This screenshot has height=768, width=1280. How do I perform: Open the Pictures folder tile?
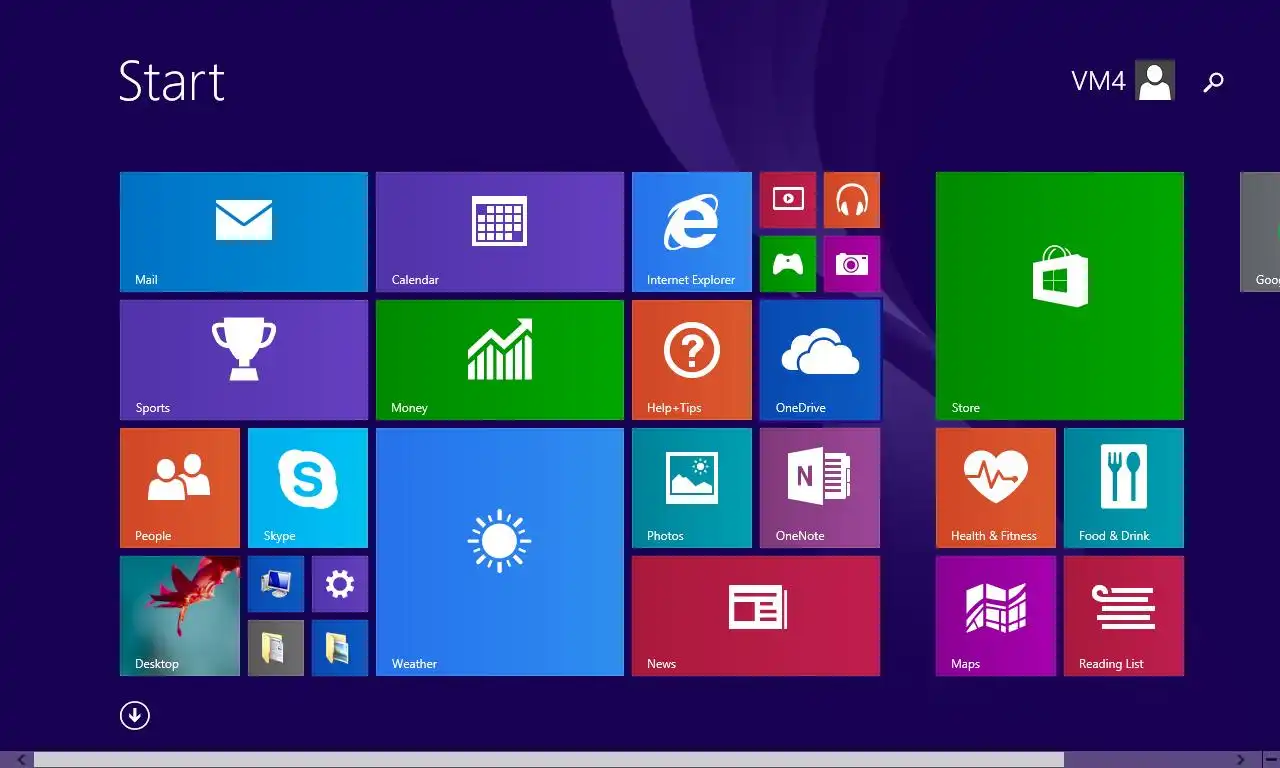340,648
